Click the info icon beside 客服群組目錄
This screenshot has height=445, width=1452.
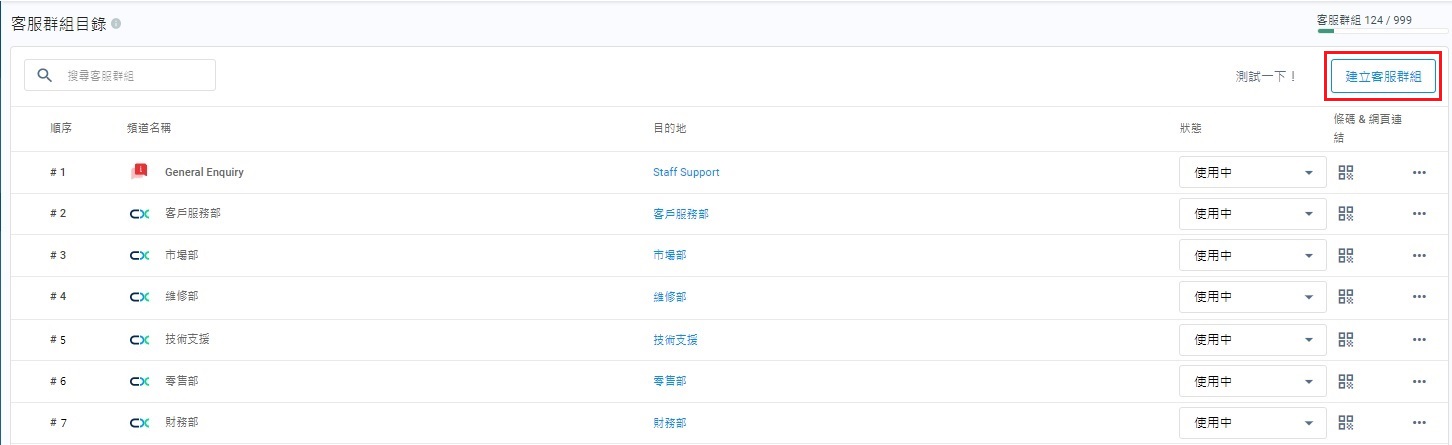point(117,23)
